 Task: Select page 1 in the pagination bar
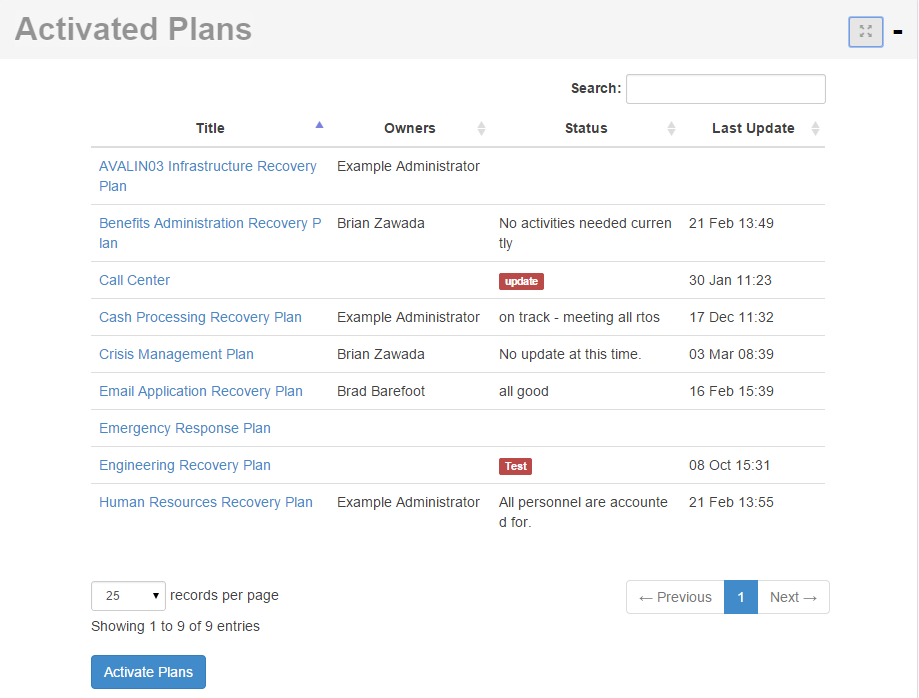[x=741, y=596]
